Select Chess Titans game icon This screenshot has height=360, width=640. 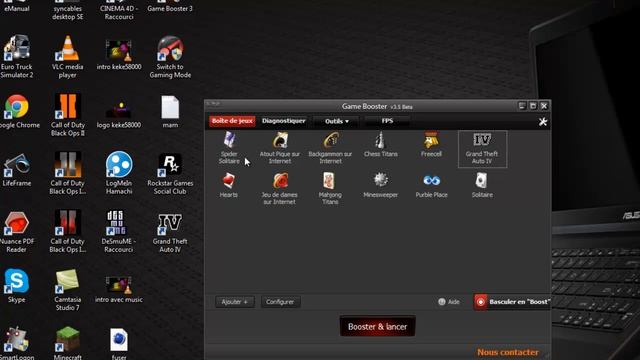click(x=380, y=145)
